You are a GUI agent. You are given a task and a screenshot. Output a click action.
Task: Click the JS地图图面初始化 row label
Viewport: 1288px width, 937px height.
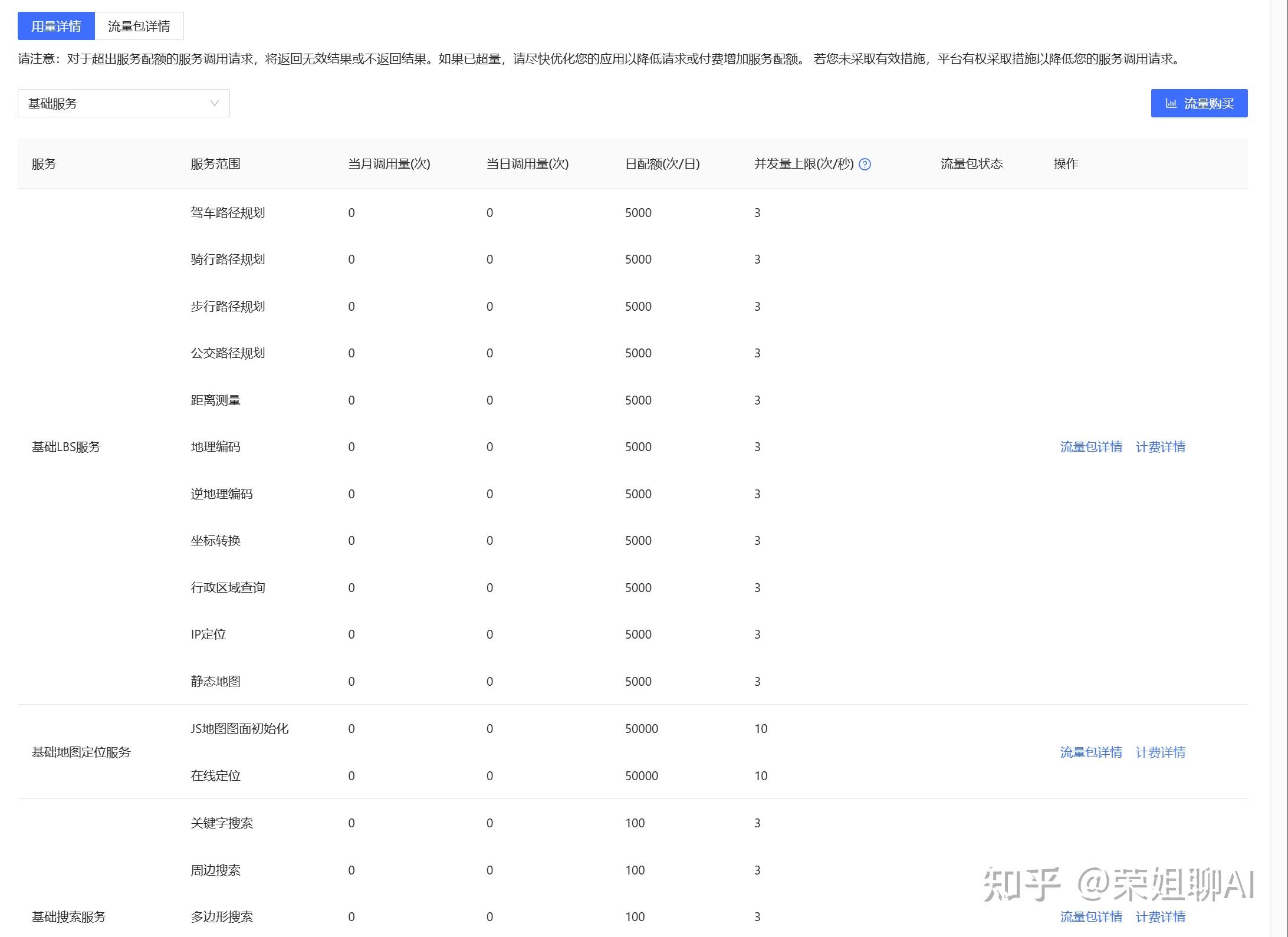click(239, 729)
